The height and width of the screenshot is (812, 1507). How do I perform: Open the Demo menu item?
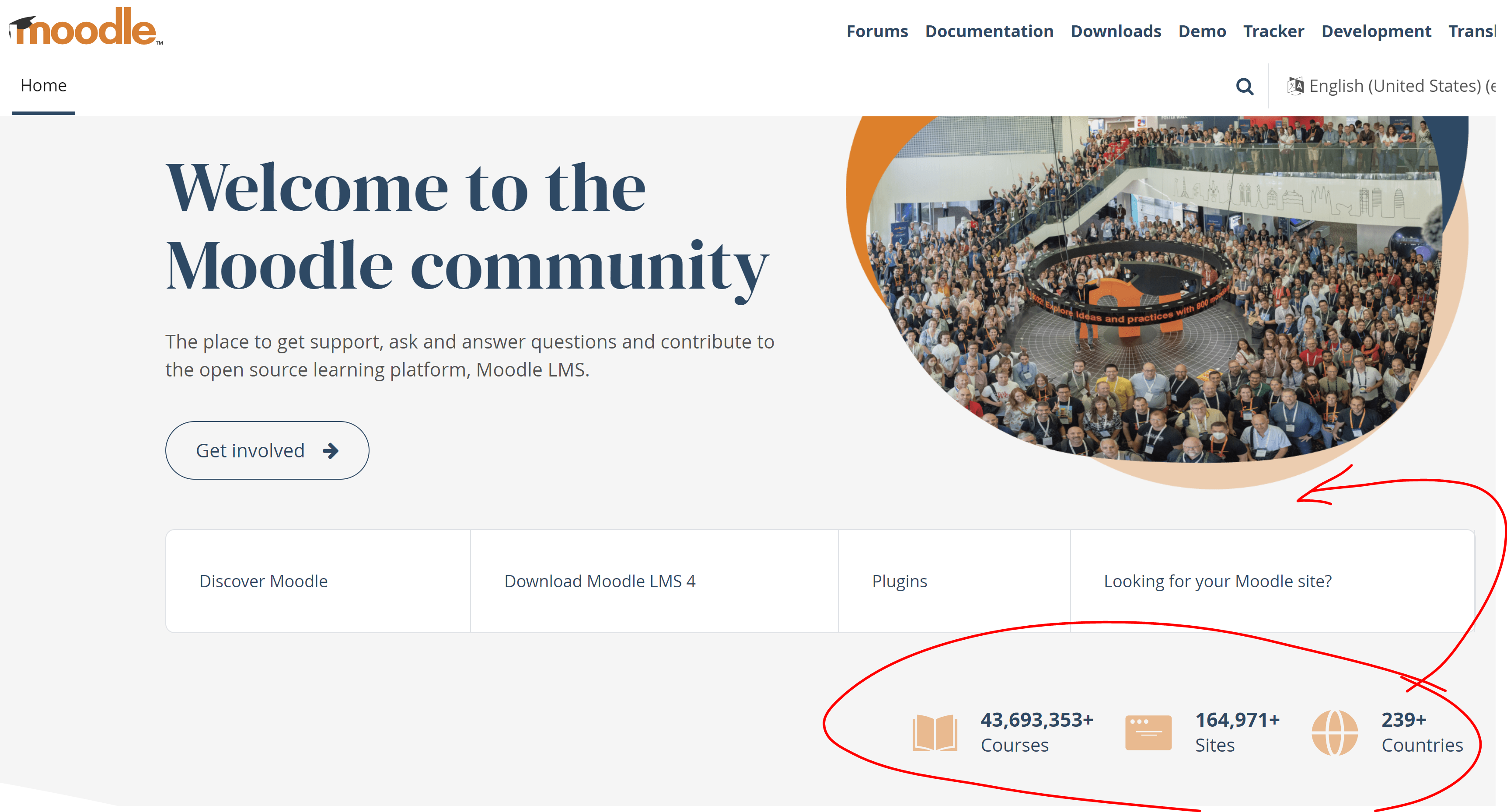(x=1202, y=31)
